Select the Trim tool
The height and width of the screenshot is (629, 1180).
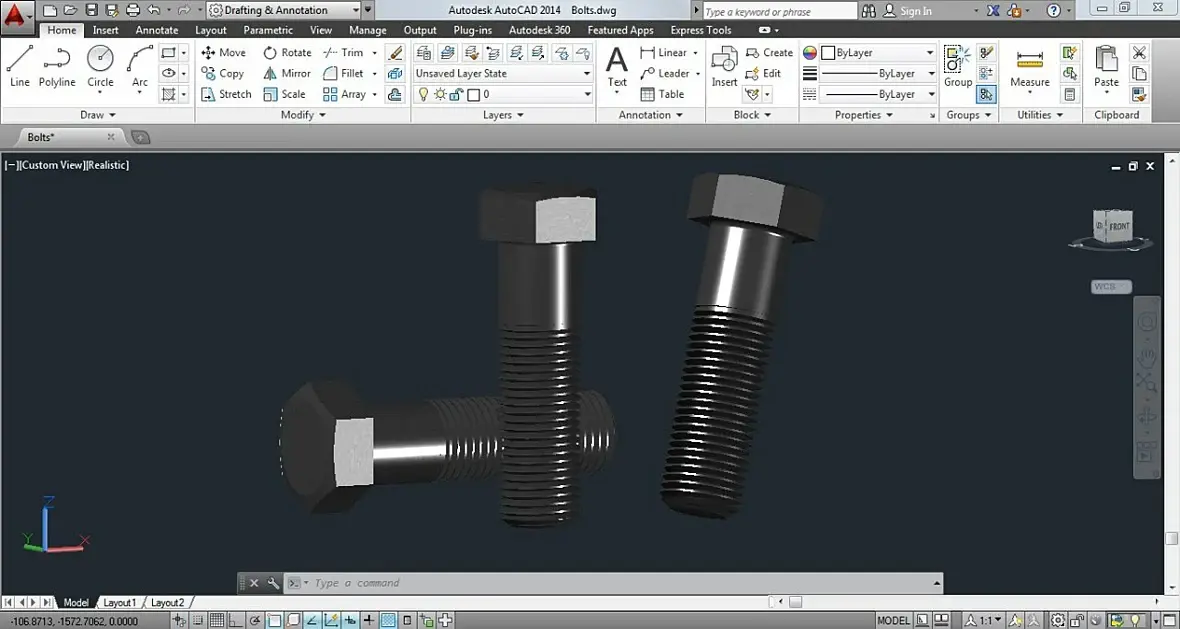[343, 53]
